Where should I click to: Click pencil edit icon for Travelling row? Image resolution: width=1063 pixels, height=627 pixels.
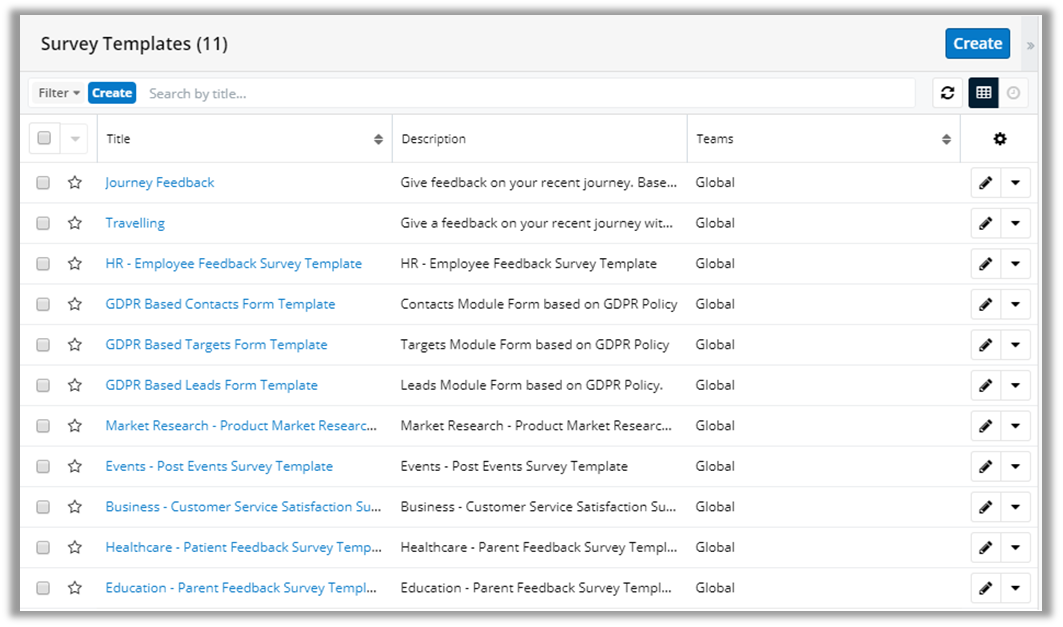tap(985, 223)
